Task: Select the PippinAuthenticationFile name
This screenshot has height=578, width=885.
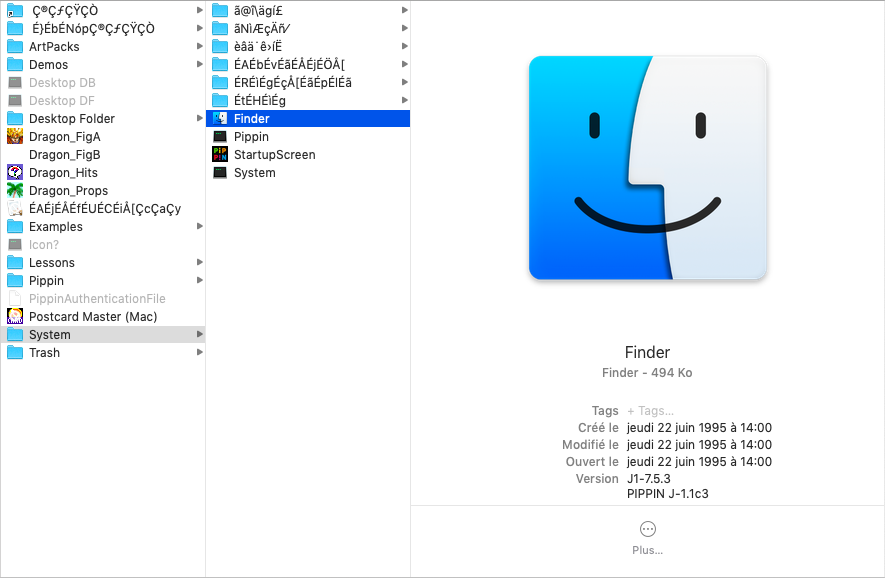Action: pyautogui.click(x=97, y=299)
